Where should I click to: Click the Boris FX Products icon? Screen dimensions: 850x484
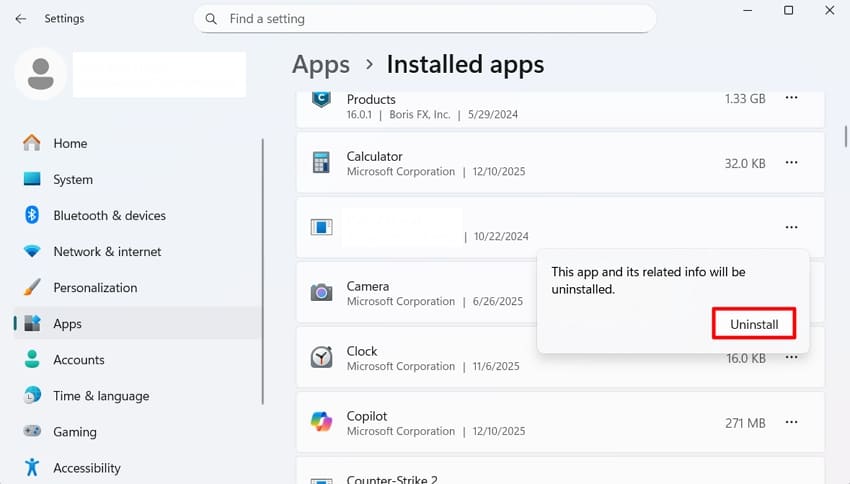(321, 100)
